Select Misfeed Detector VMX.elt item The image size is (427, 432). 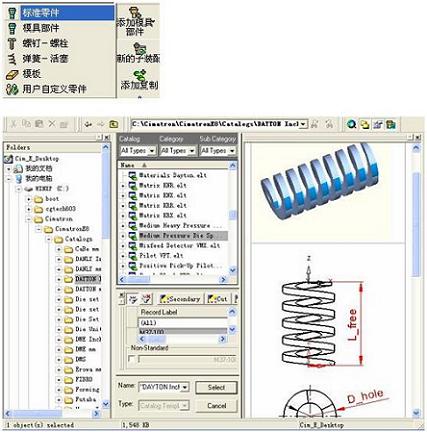click(179, 246)
